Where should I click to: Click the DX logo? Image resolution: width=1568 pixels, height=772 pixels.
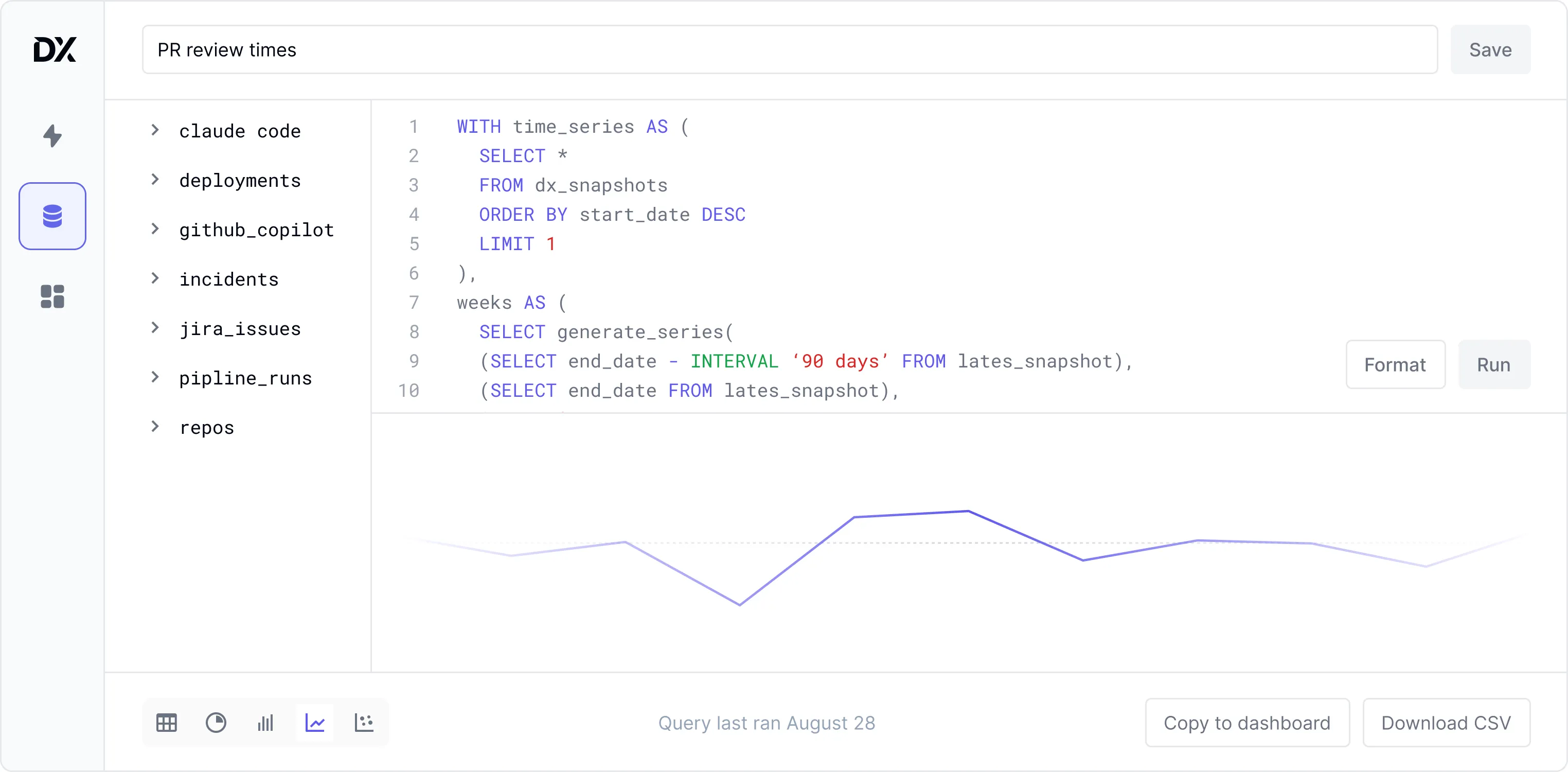[54, 49]
